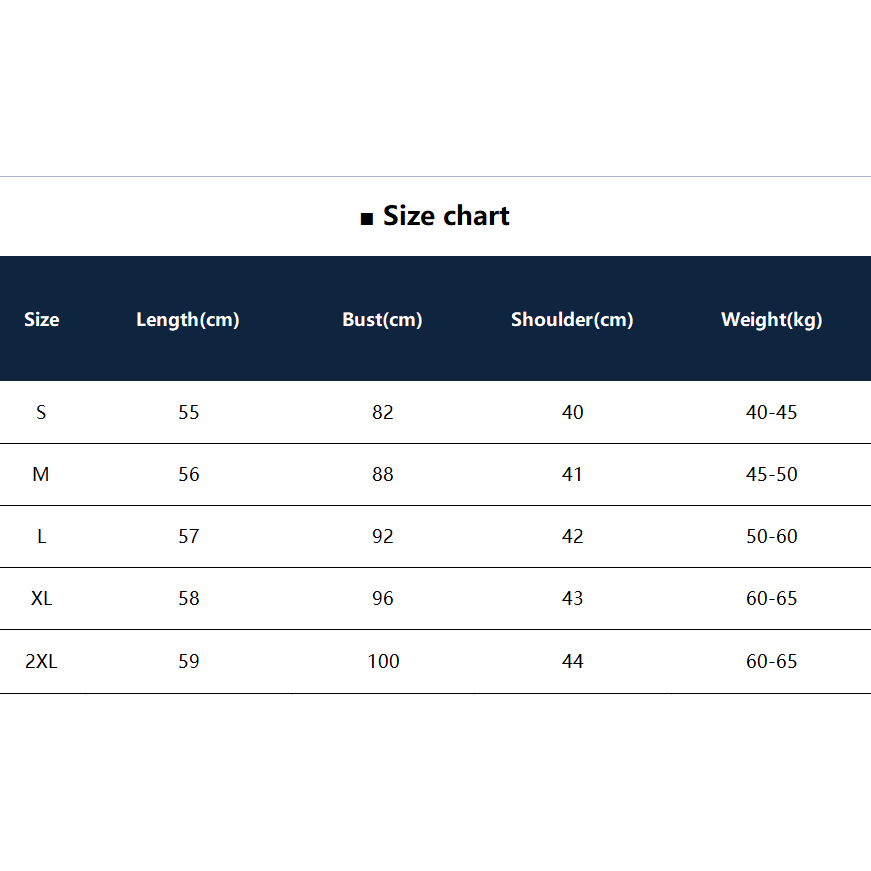Click the Shoulder(cm) column header
Screen dimensions: 871x871
(572, 320)
